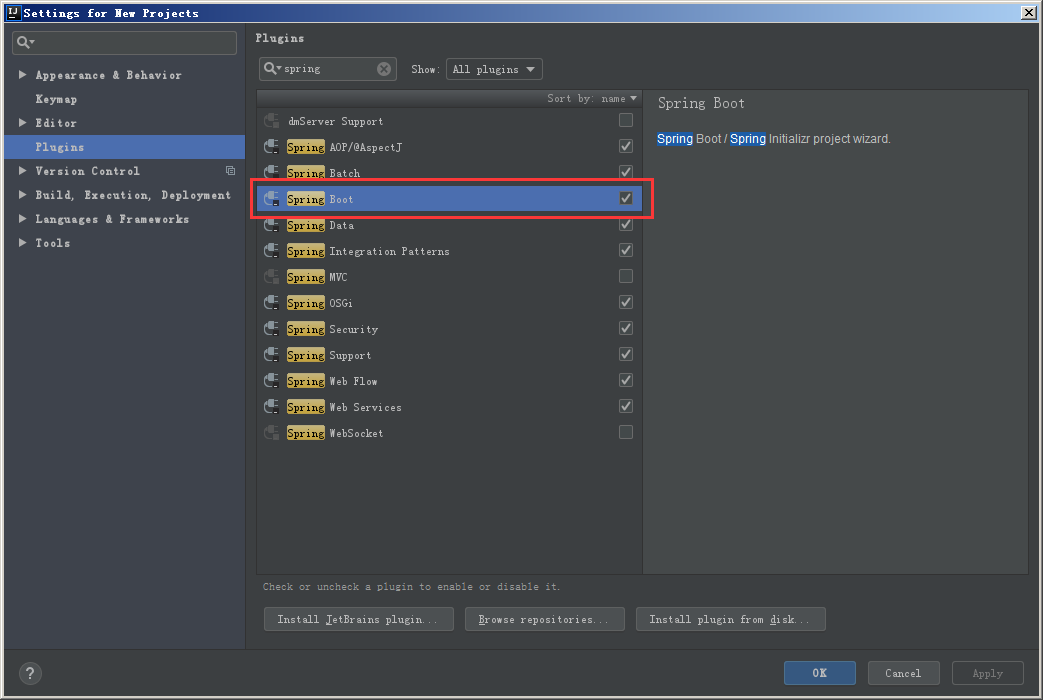Click the 'Spring Boot' title in details pane
1043x700 pixels.
[701, 103]
